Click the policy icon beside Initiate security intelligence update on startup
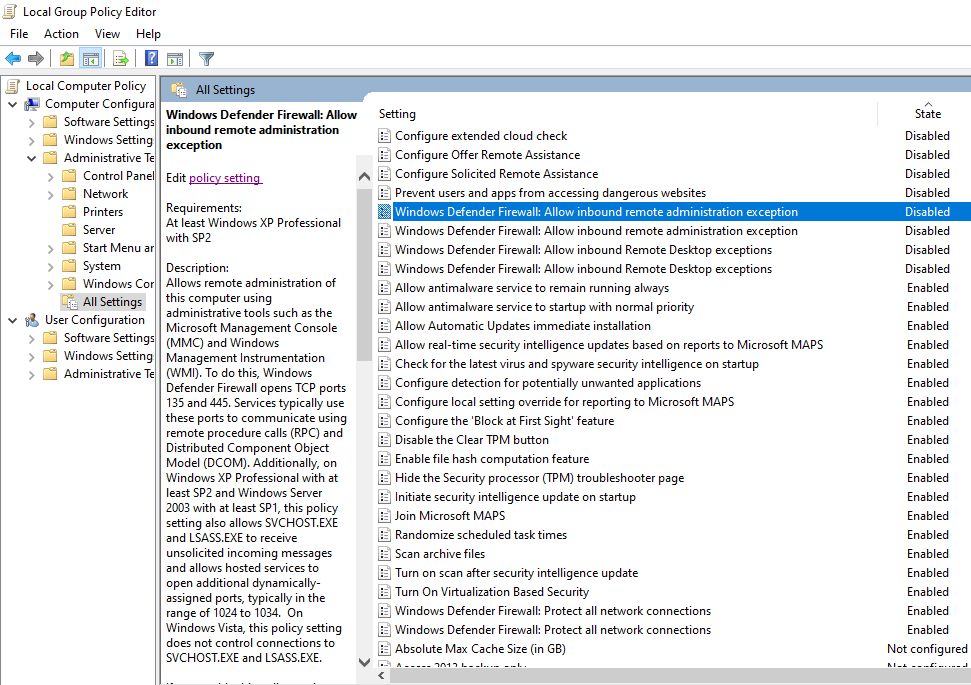This screenshot has height=685, width=971. (385, 497)
